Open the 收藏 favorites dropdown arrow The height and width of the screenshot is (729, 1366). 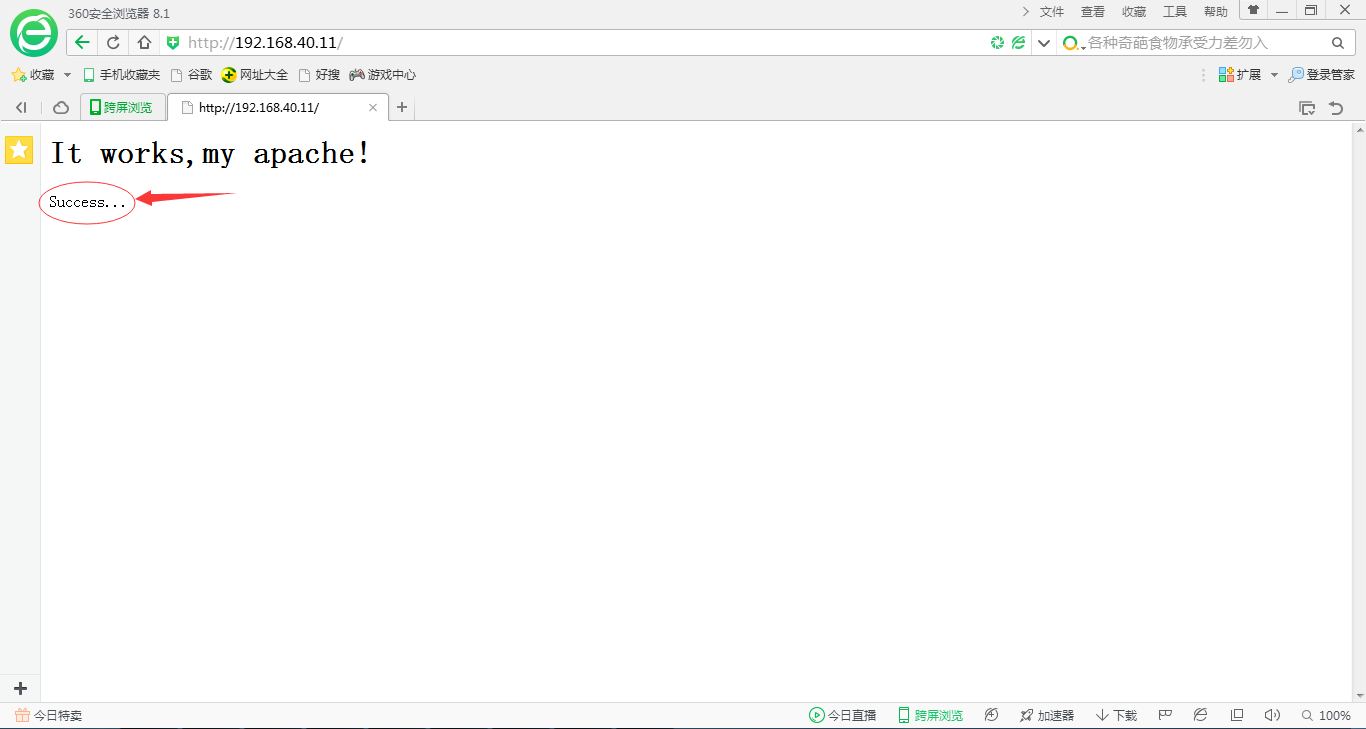click(67, 75)
